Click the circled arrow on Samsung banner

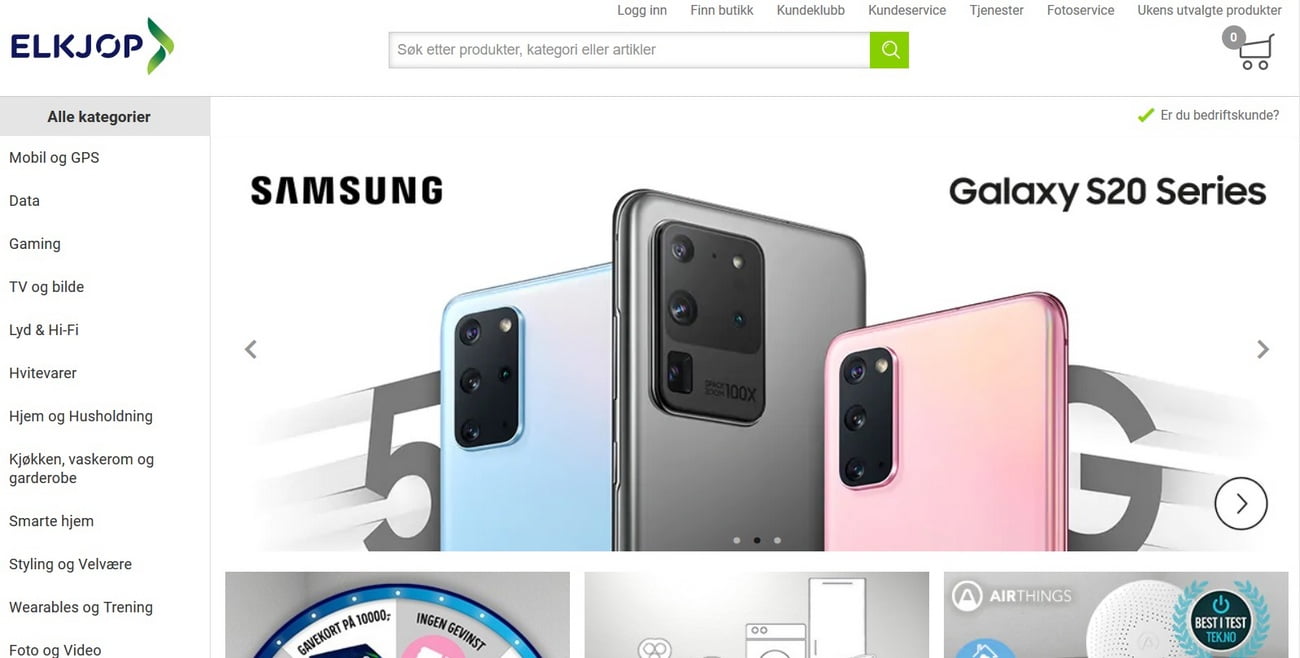point(1241,504)
